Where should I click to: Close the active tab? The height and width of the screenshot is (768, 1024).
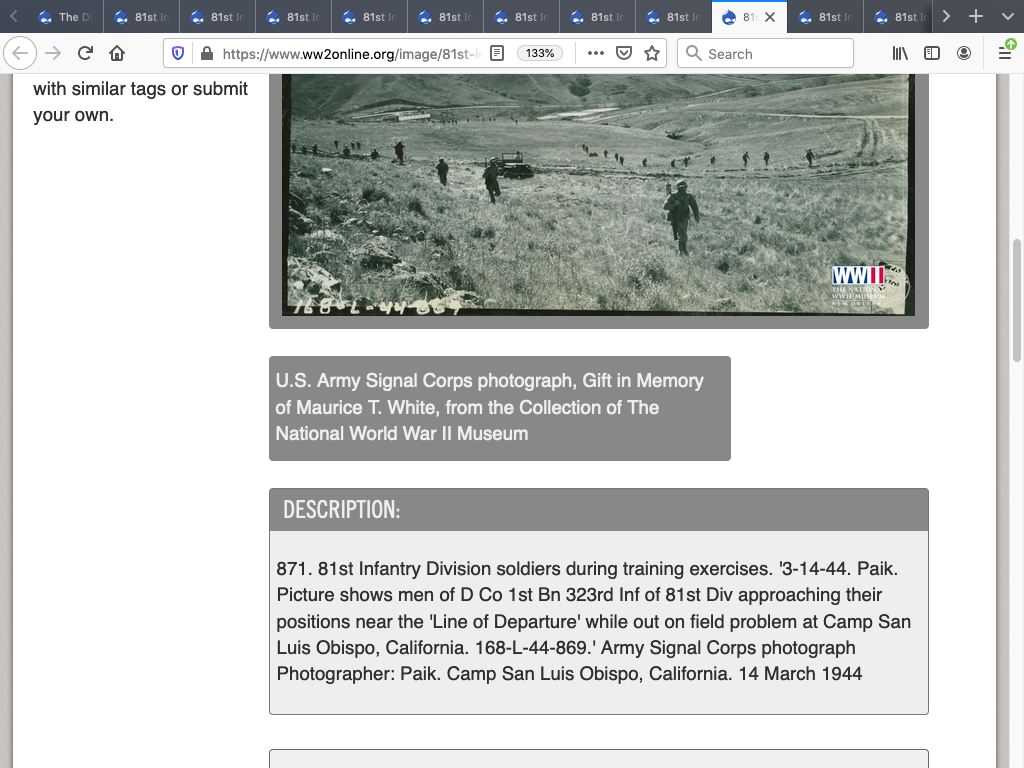(770, 16)
